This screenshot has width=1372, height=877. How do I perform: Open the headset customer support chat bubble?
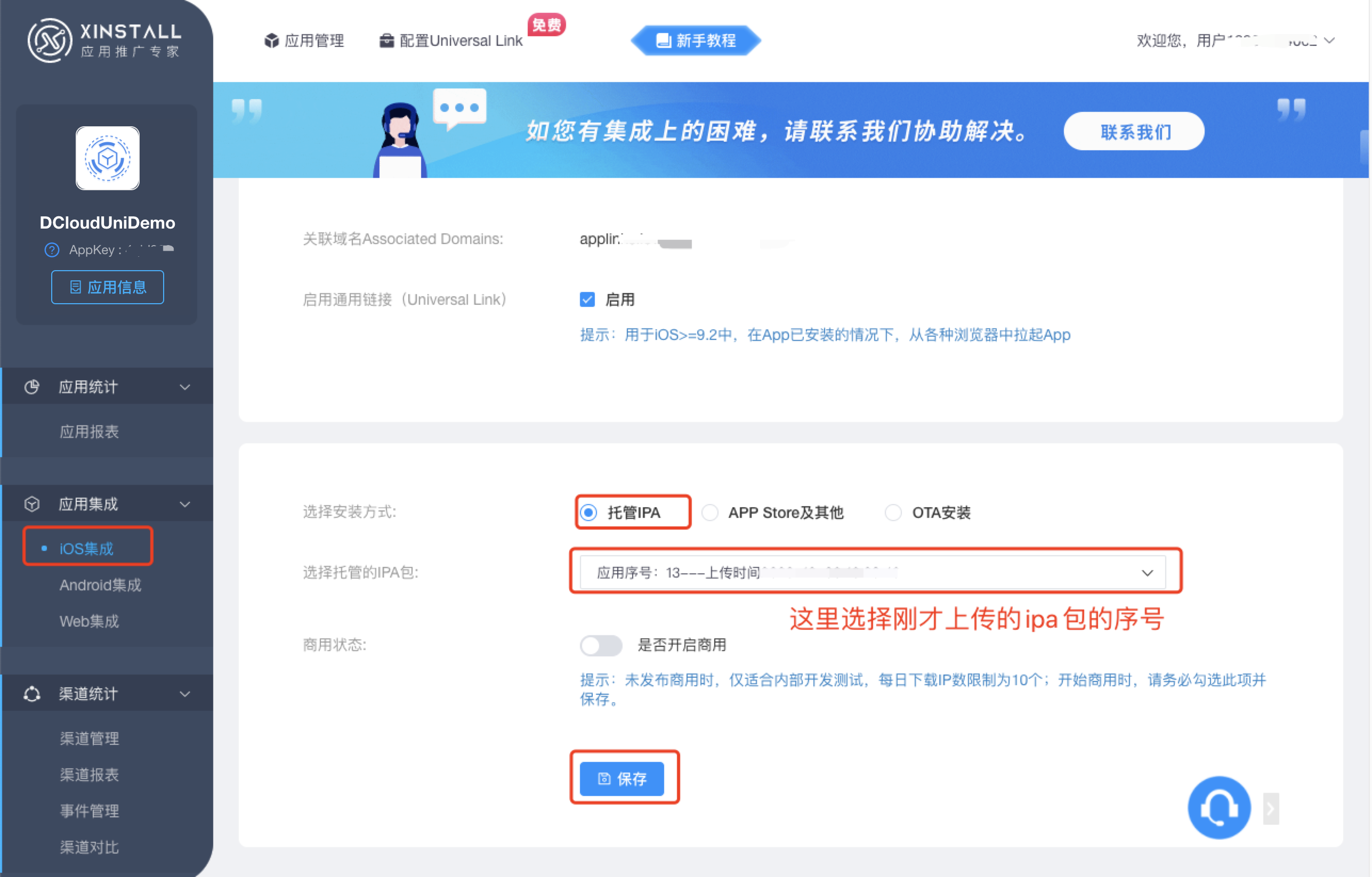pos(1218,808)
